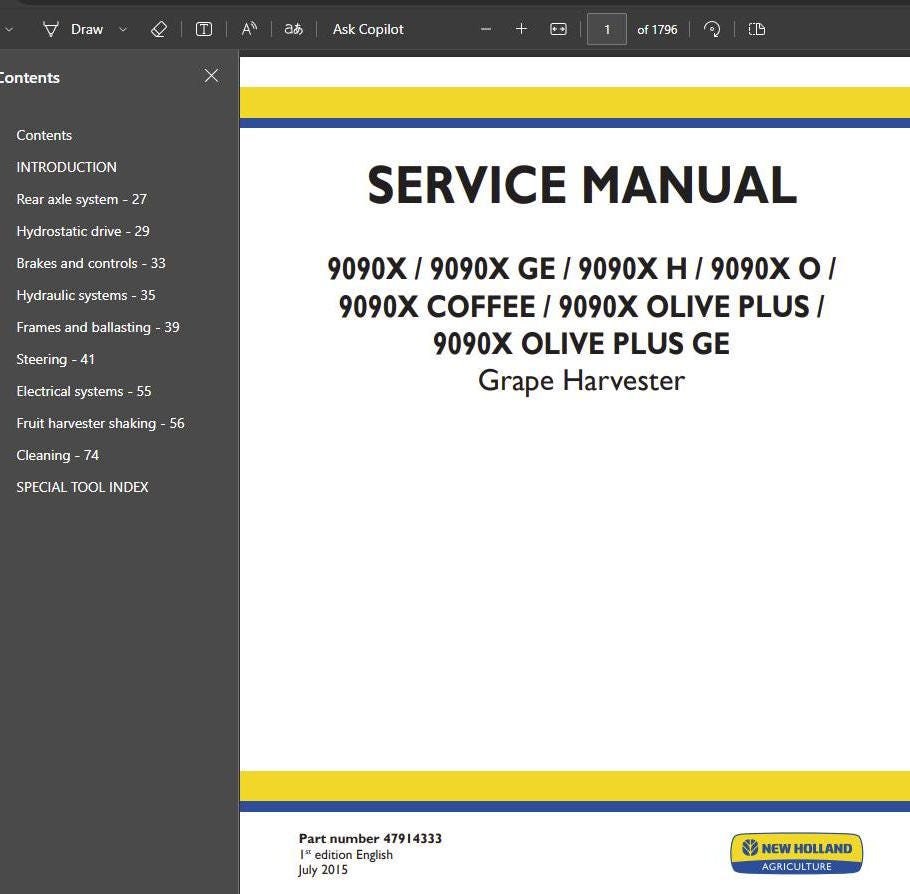The width and height of the screenshot is (910, 894).
Task: Click the Fit to width icon
Action: pyautogui.click(x=558, y=29)
